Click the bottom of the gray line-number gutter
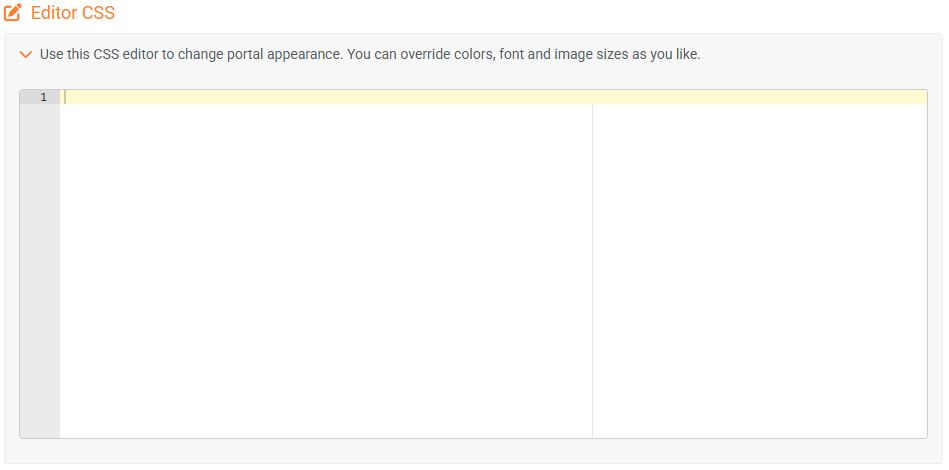This screenshot has width=949, height=470. (x=40, y=428)
